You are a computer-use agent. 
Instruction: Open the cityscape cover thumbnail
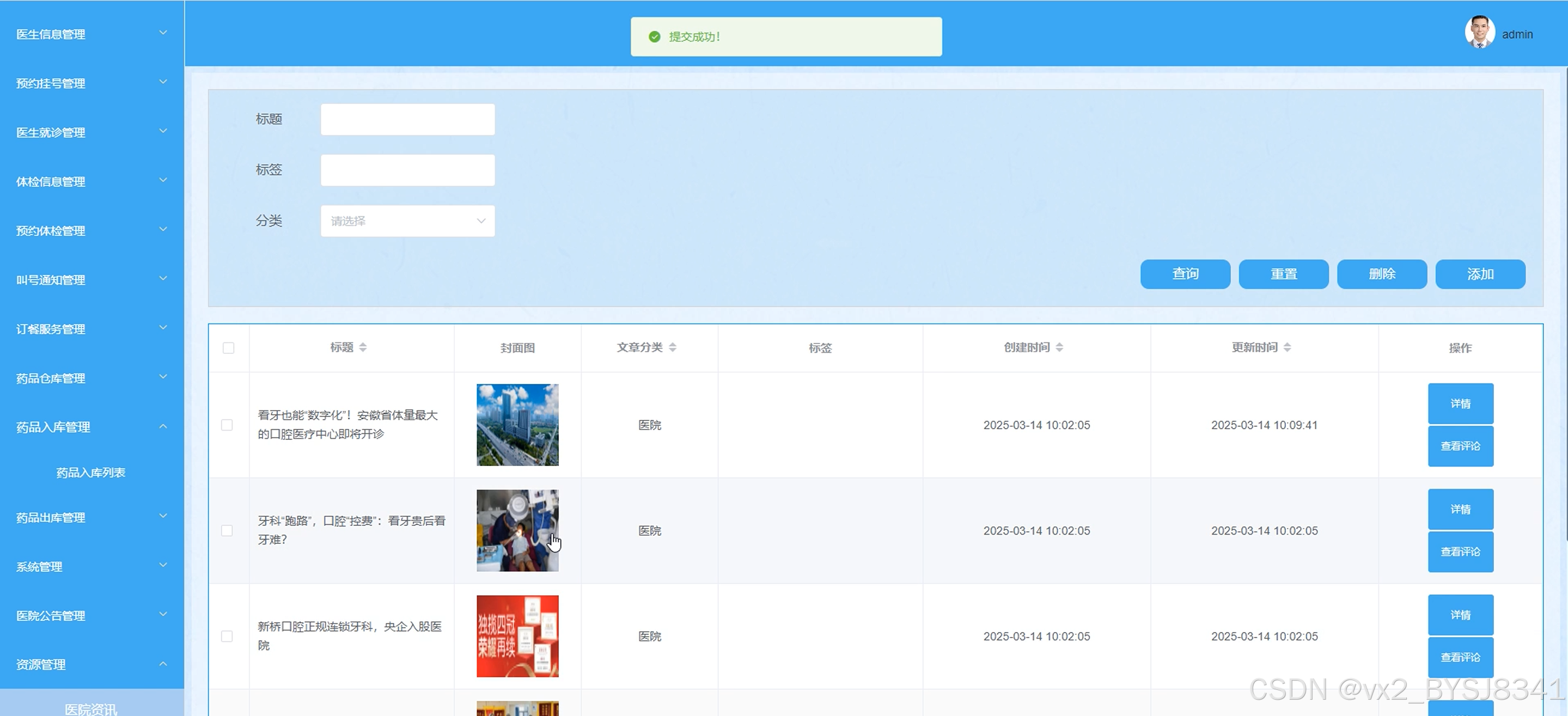point(517,425)
